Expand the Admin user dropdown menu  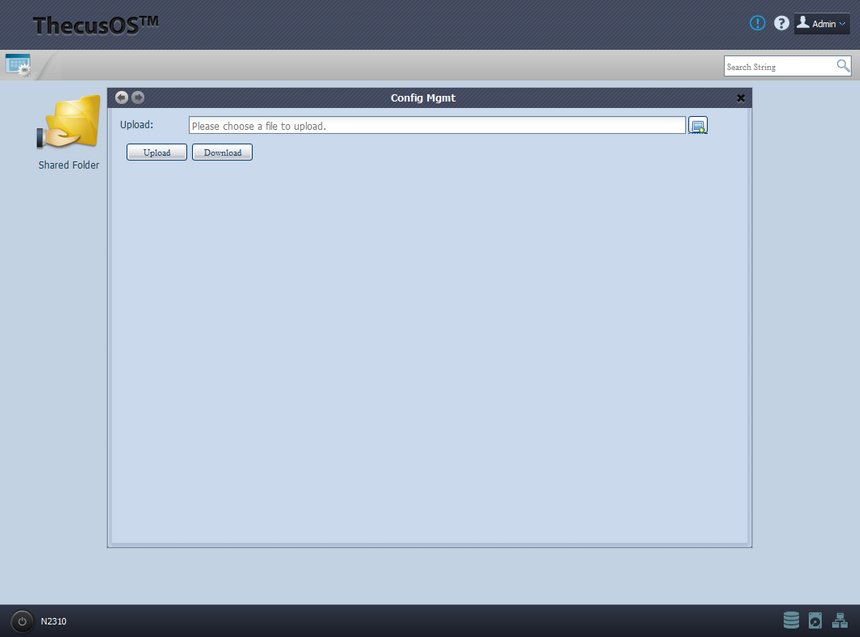822,23
